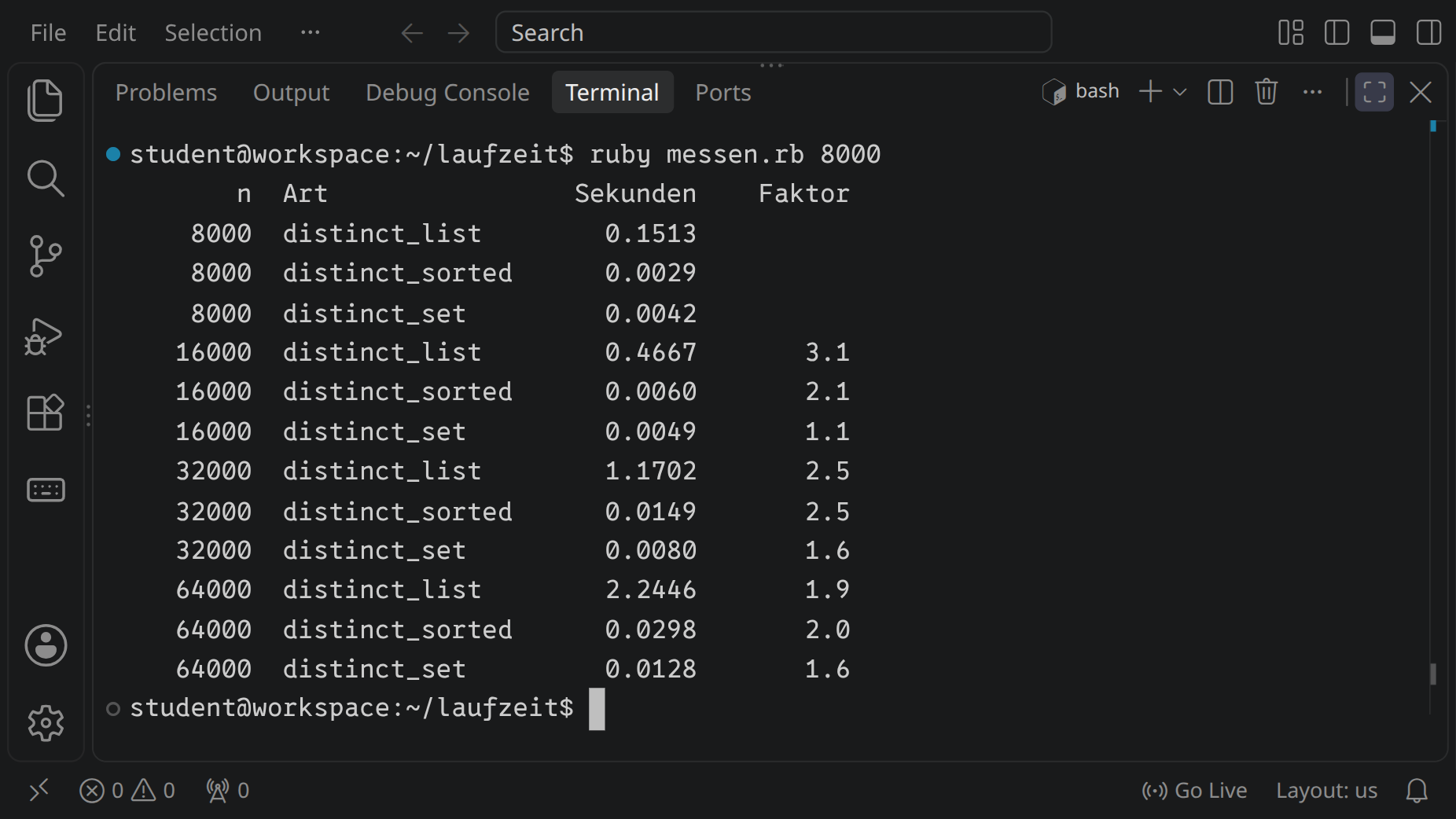Click the forwarded ports status item

click(228, 790)
